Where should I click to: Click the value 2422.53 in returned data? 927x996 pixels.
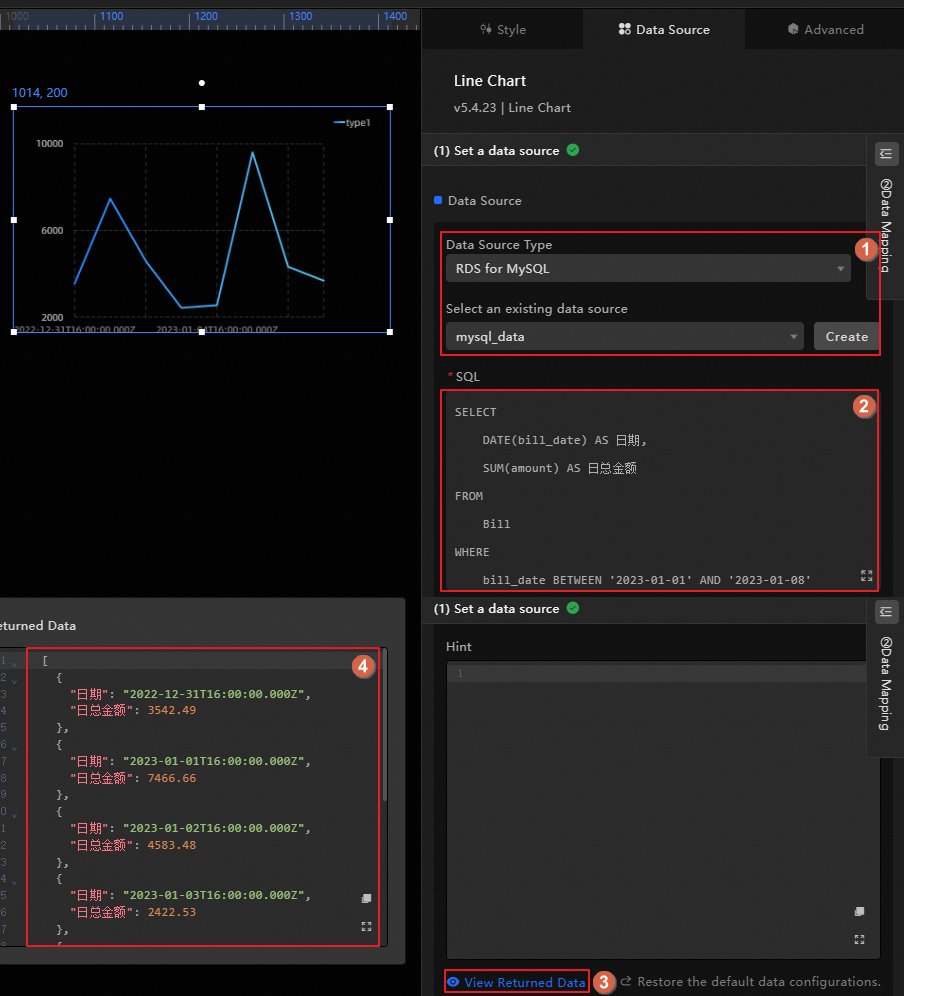(172, 912)
